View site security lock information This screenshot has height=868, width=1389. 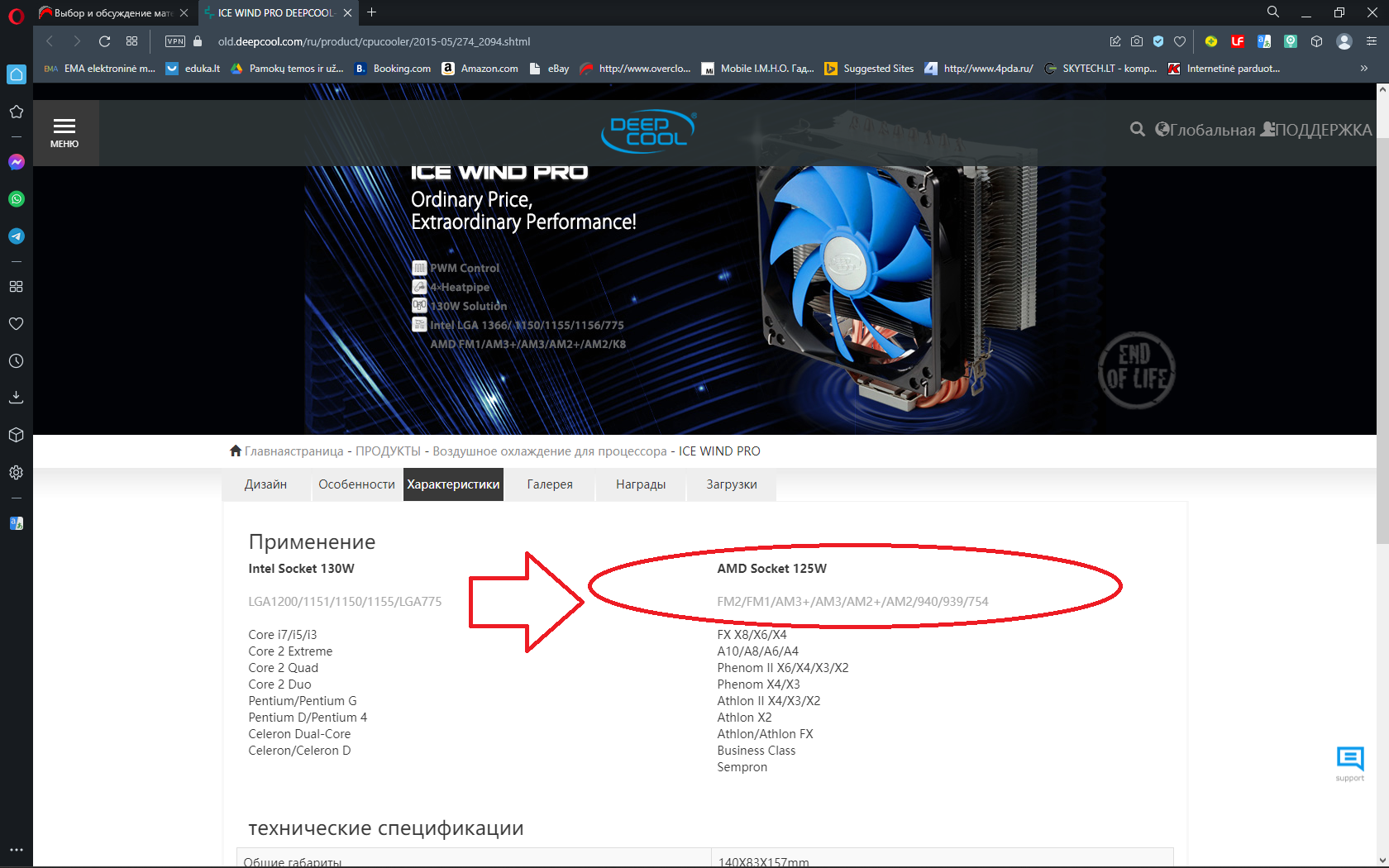198,41
